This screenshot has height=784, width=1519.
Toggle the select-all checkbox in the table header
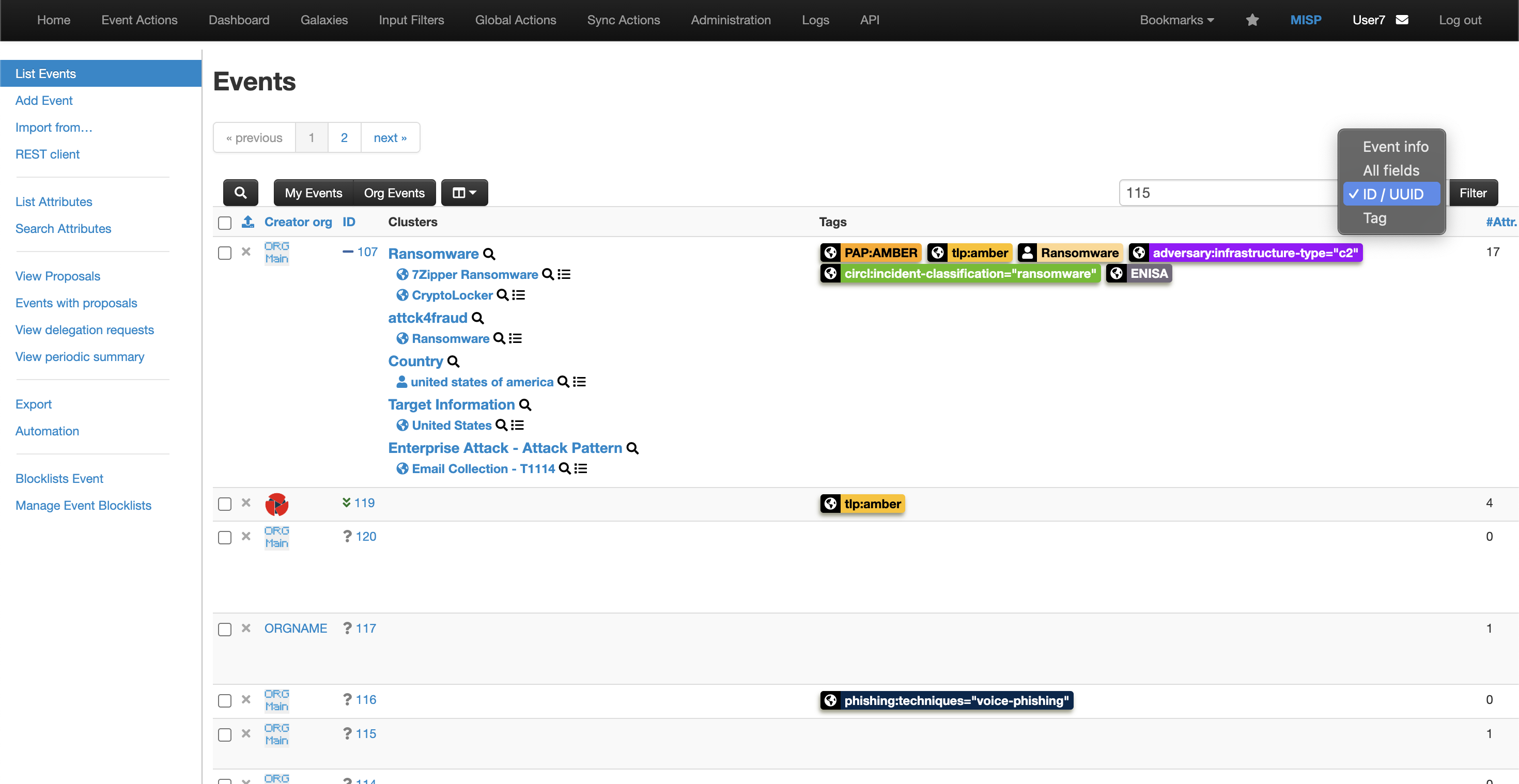pyautogui.click(x=225, y=223)
